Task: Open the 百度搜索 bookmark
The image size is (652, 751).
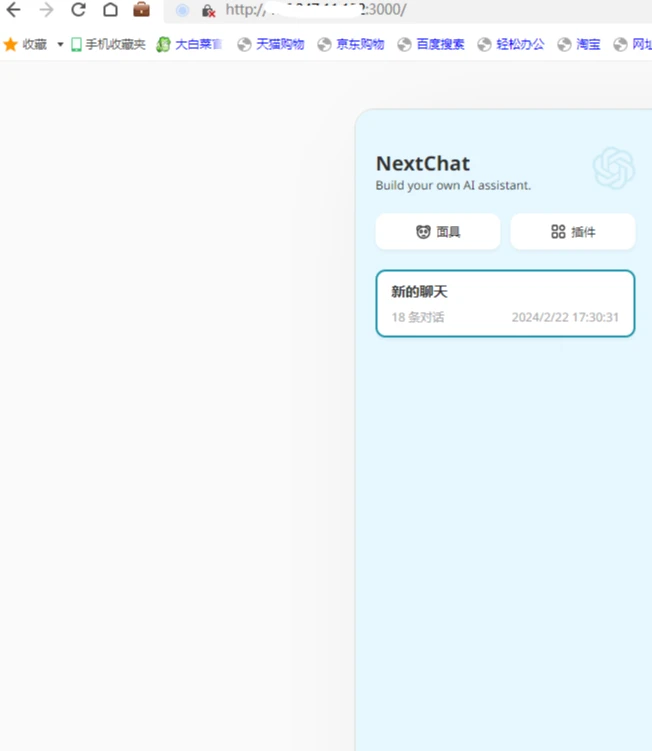Action: click(x=432, y=45)
